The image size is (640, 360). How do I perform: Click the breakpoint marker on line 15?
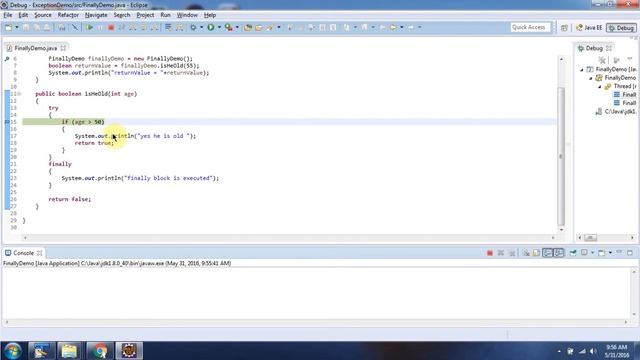coord(7,122)
